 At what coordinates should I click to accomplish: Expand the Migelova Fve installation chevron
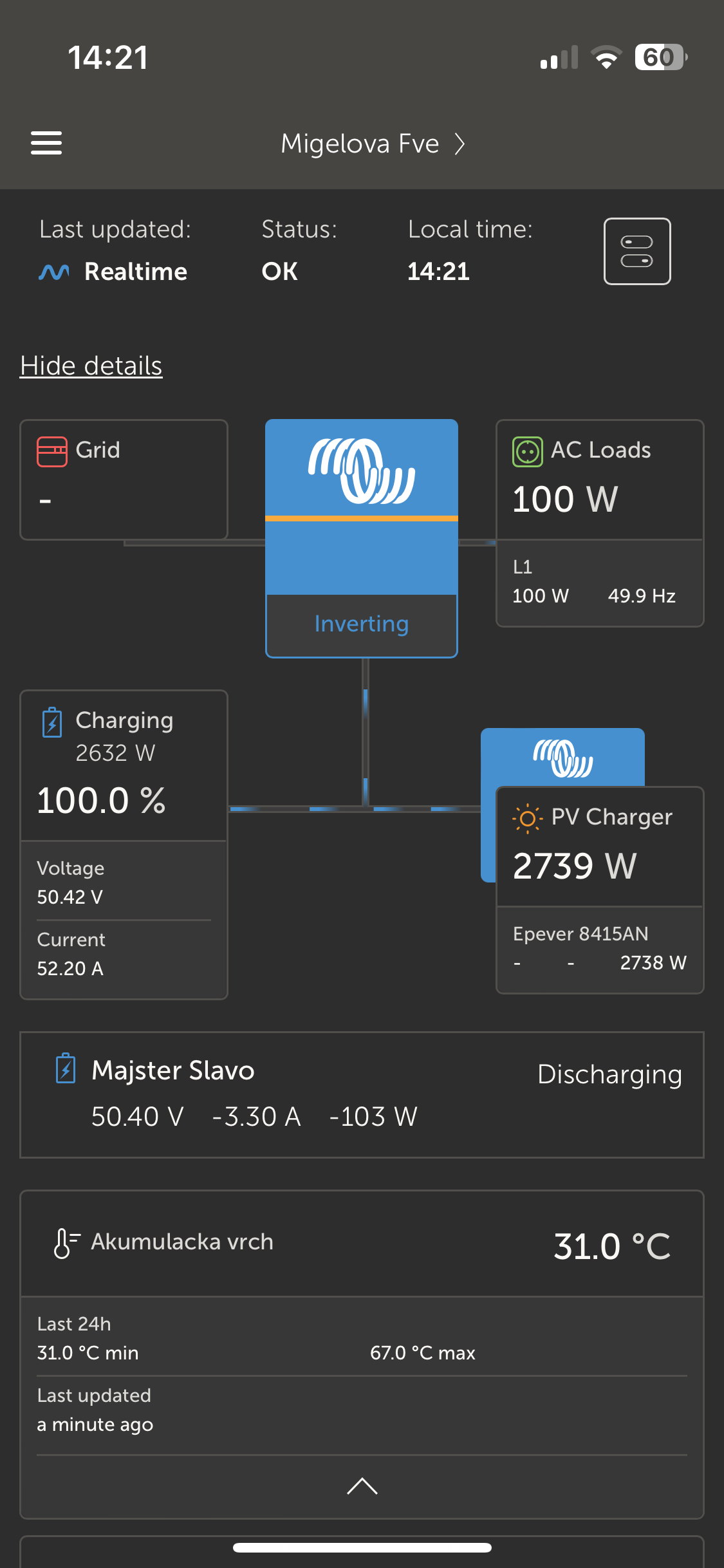(x=459, y=144)
